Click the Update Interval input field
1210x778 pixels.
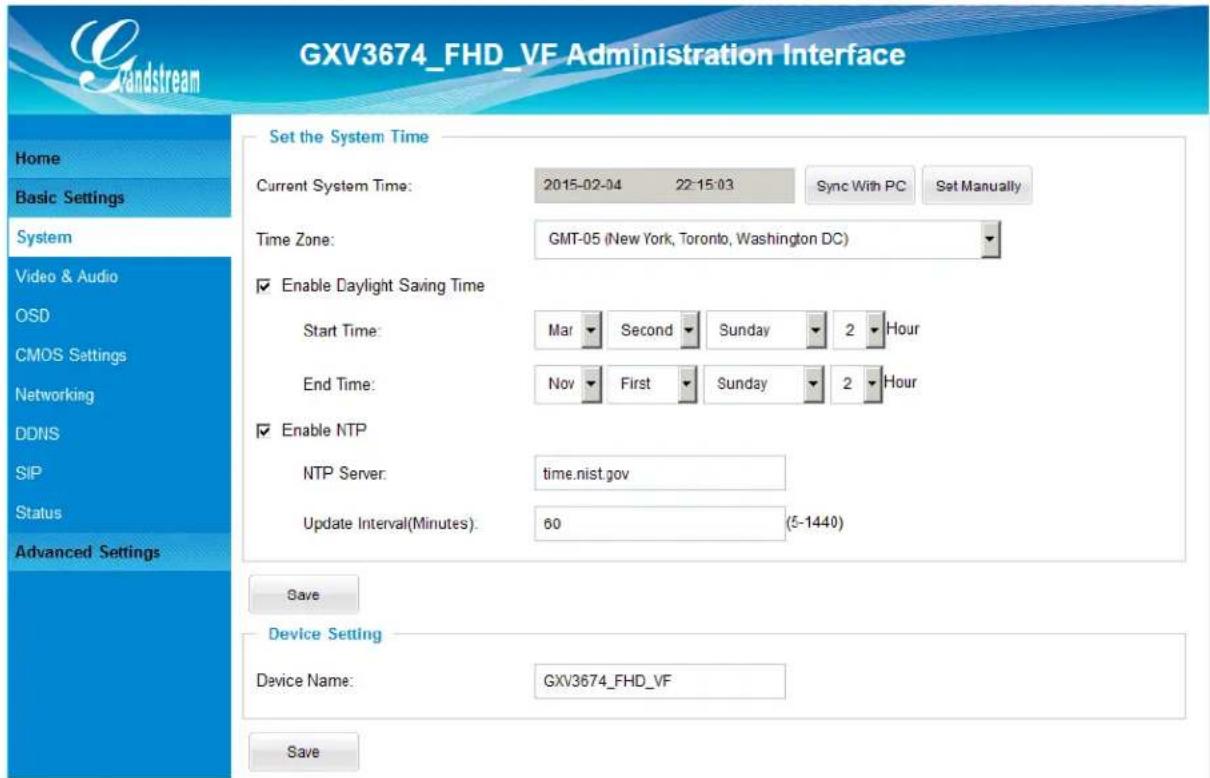point(660,523)
